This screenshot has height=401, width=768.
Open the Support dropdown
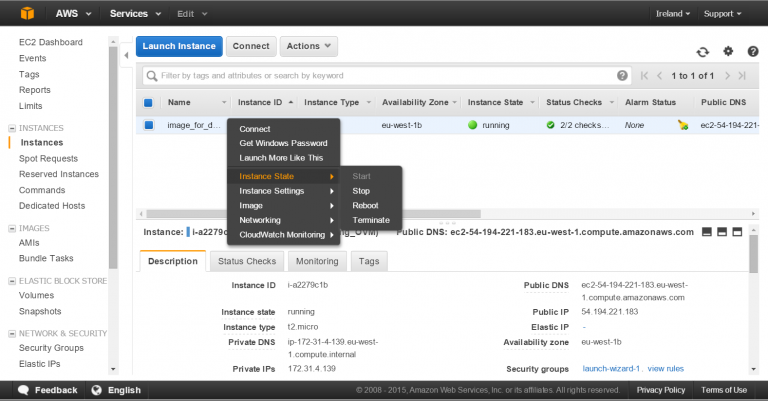click(x=722, y=14)
